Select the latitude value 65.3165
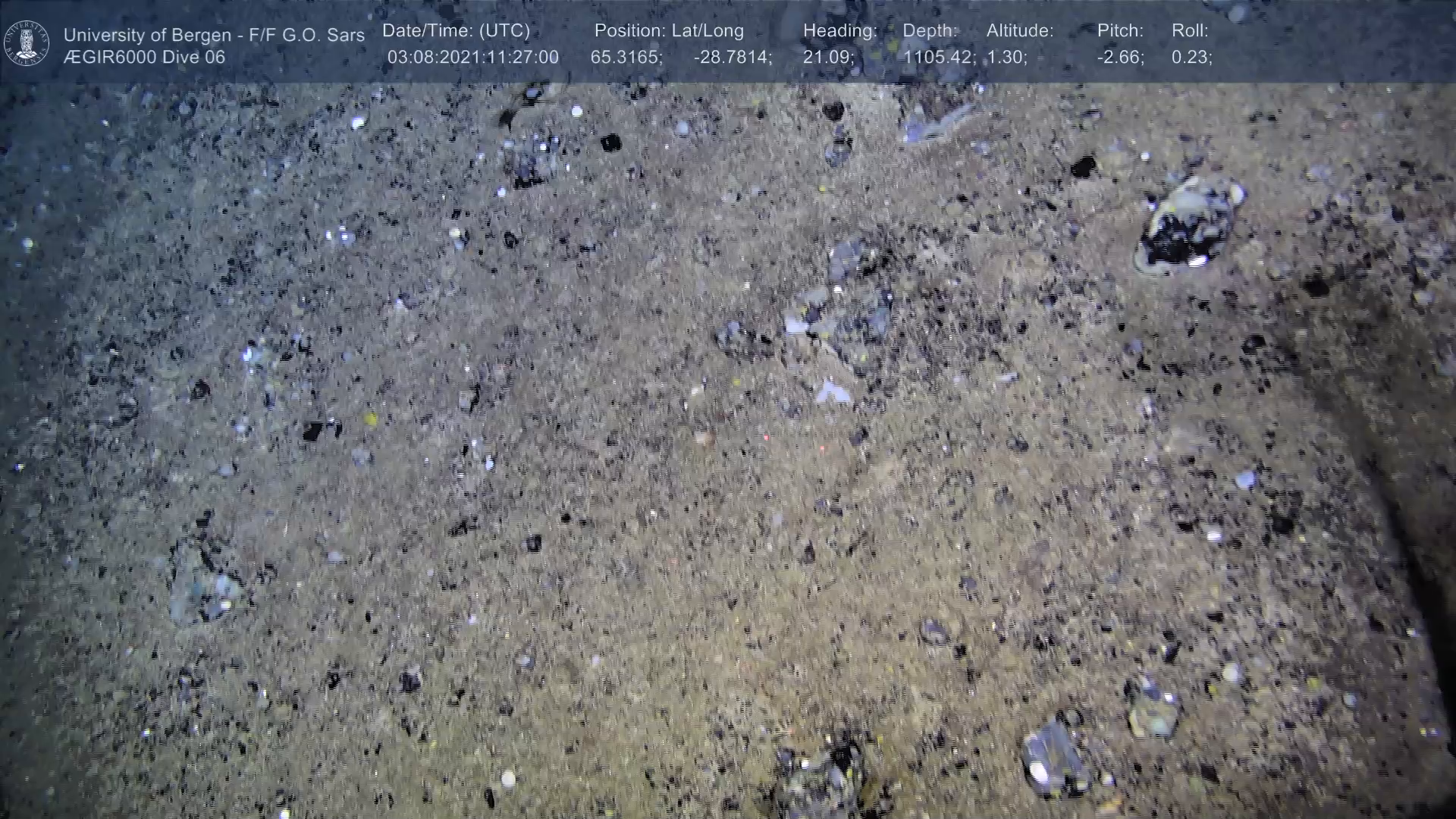The height and width of the screenshot is (819, 1456). point(626,58)
